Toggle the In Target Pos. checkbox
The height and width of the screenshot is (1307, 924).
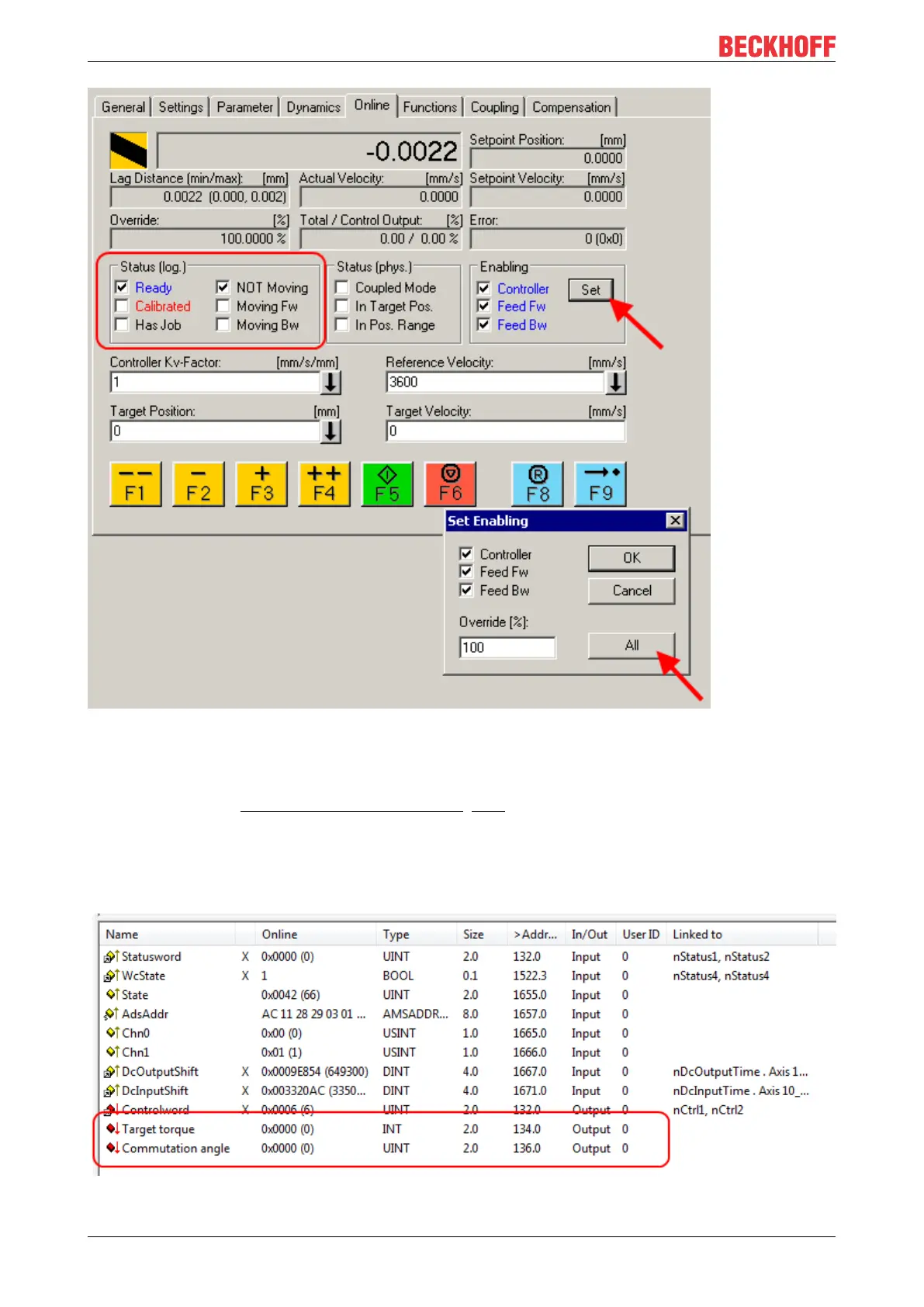(x=342, y=306)
